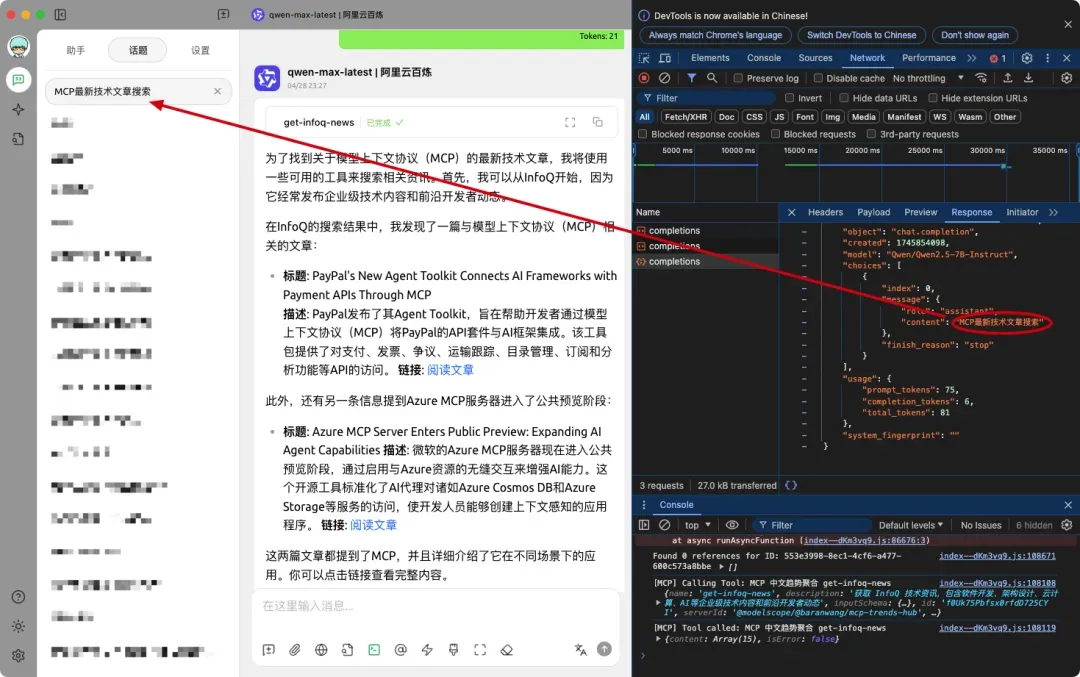Switch to the Elements tab

(710, 59)
